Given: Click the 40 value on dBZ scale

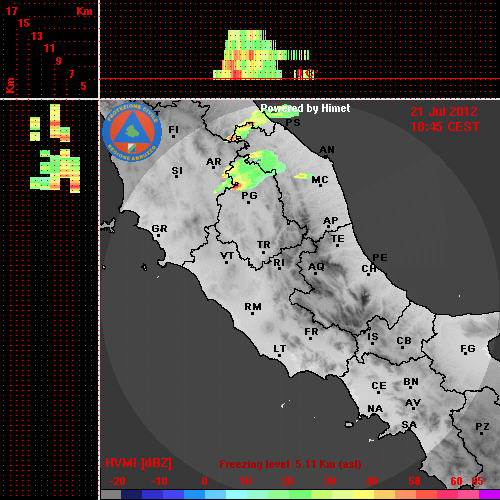Looking at the screenshot, I should coord(372,481).
